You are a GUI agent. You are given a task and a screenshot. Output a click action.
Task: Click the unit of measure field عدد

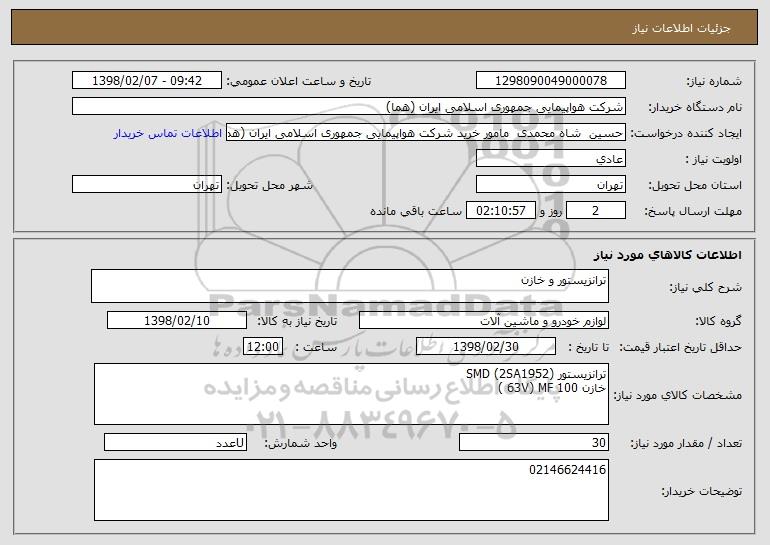175,442
